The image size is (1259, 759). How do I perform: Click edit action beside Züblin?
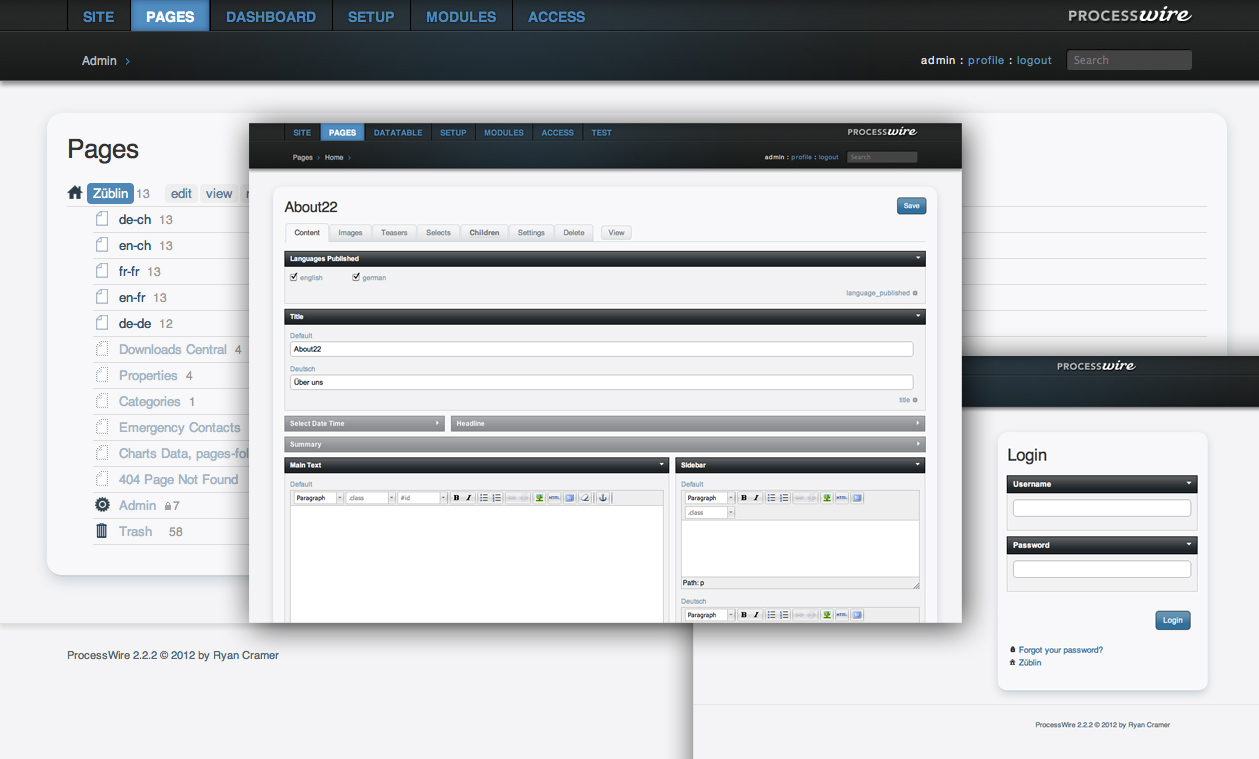[x=181, y=194]
